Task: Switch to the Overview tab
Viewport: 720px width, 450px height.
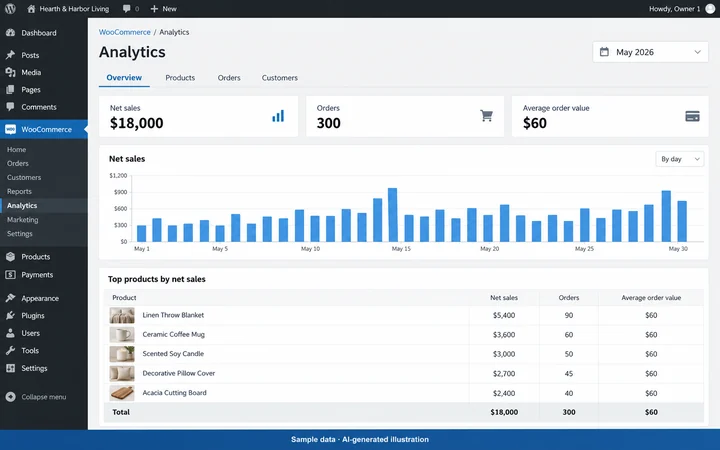Action: coord(124,78)
